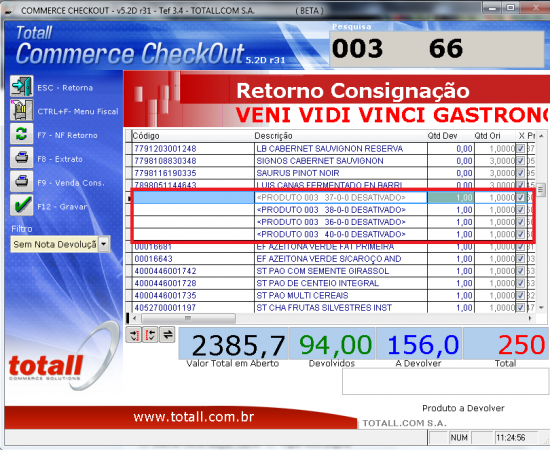
Task: Select code 7798108830348
Action: click(x=165, y=161)
